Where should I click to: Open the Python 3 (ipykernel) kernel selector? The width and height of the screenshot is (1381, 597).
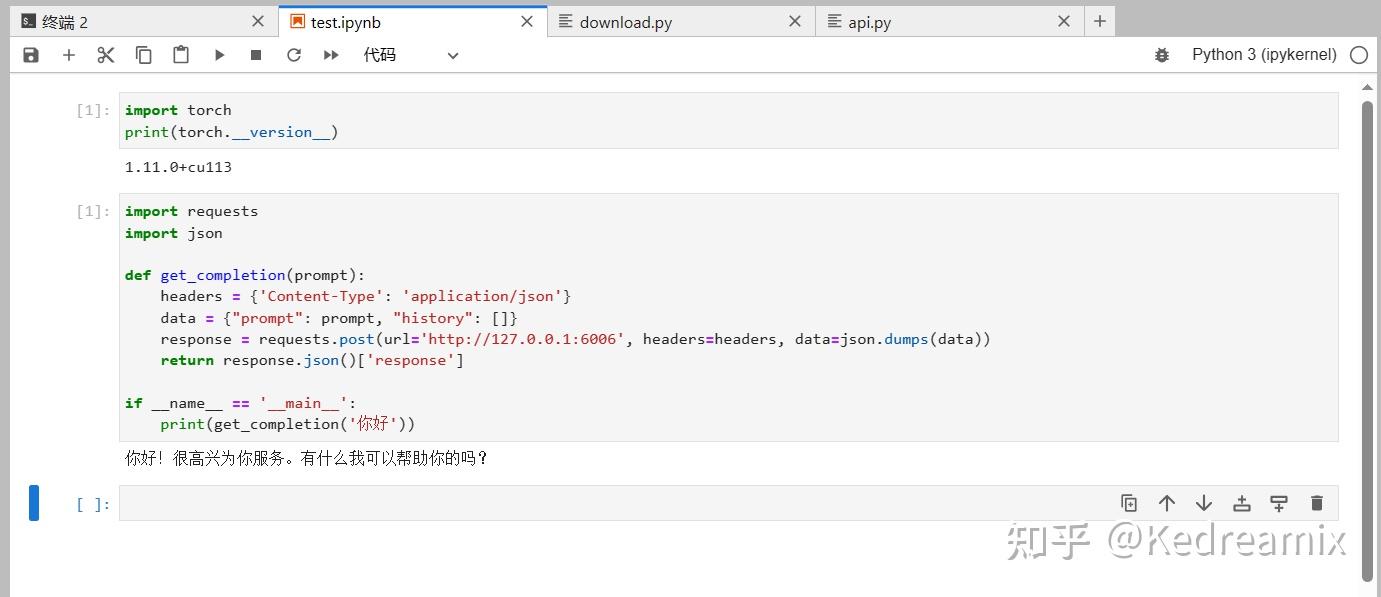pyautogui.click(x=1263, y=55)
